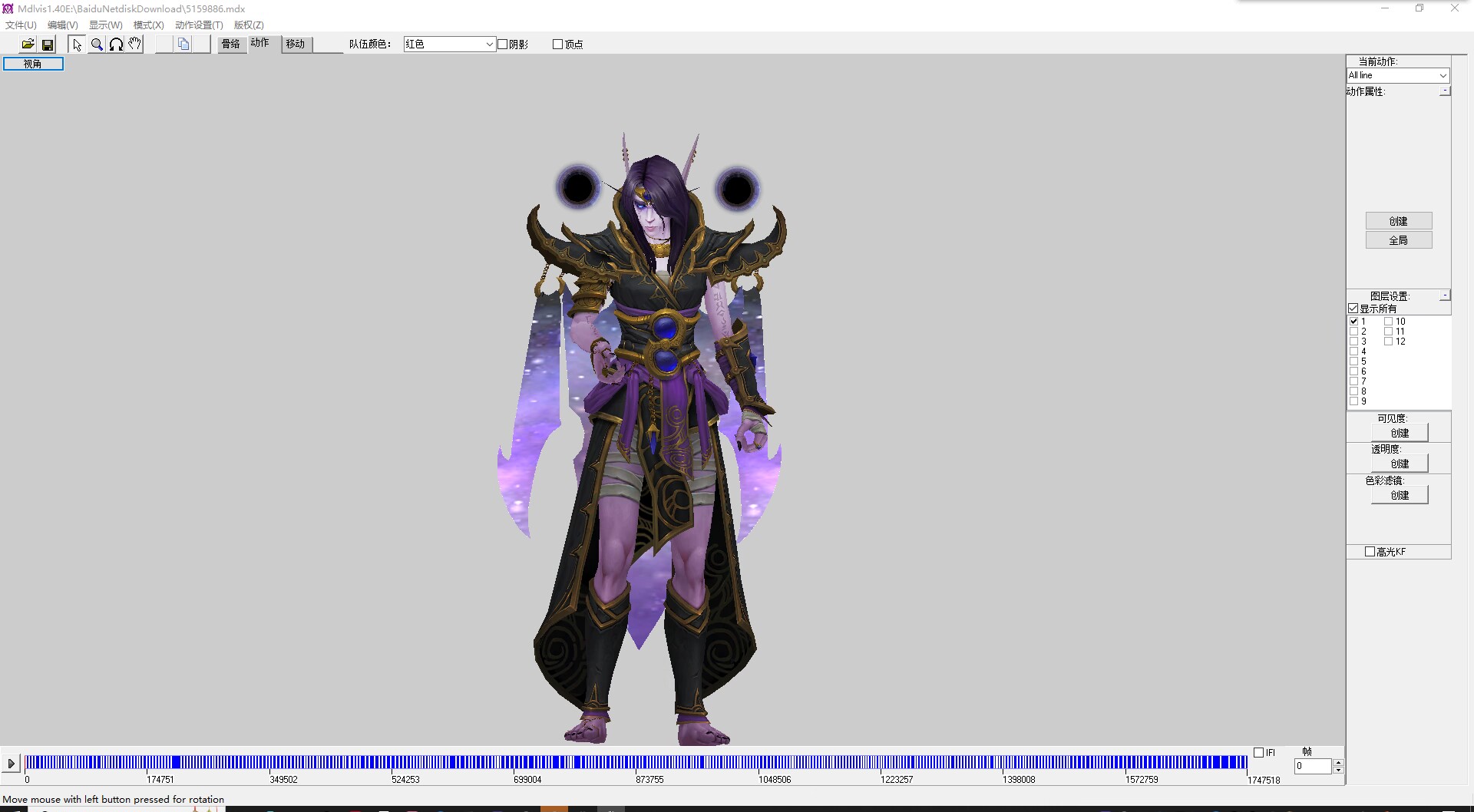The height and width of the screenshot is (812, 1474).
Task: Open the 文件(U) menu
Action: tap(21, 25)
